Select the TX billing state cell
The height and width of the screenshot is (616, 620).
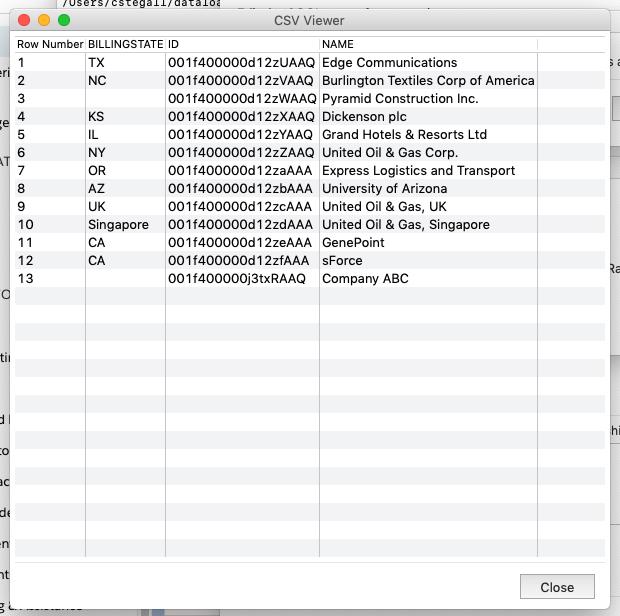(x=125, y=62)
